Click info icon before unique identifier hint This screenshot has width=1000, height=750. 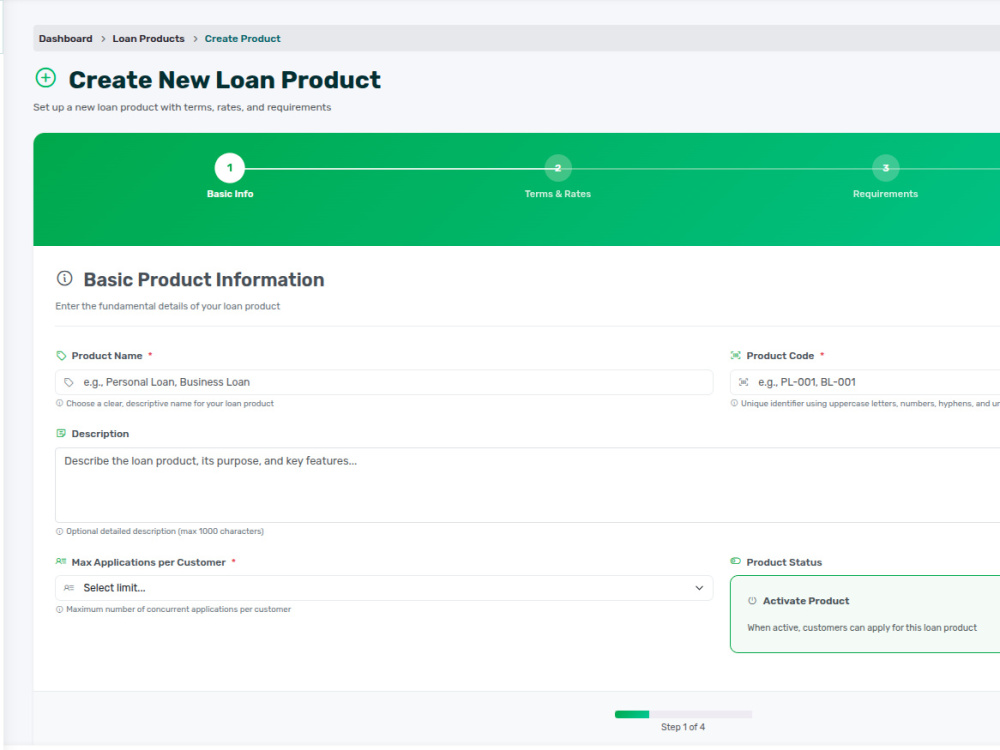734,403
